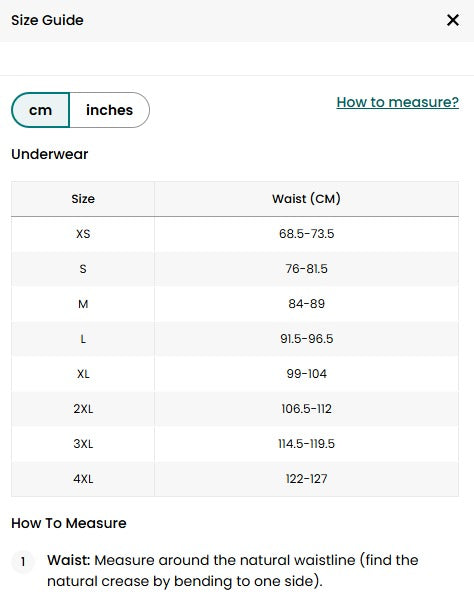Click the L size label
Viewport: 474px width, 615px height.
pos(83,339)
